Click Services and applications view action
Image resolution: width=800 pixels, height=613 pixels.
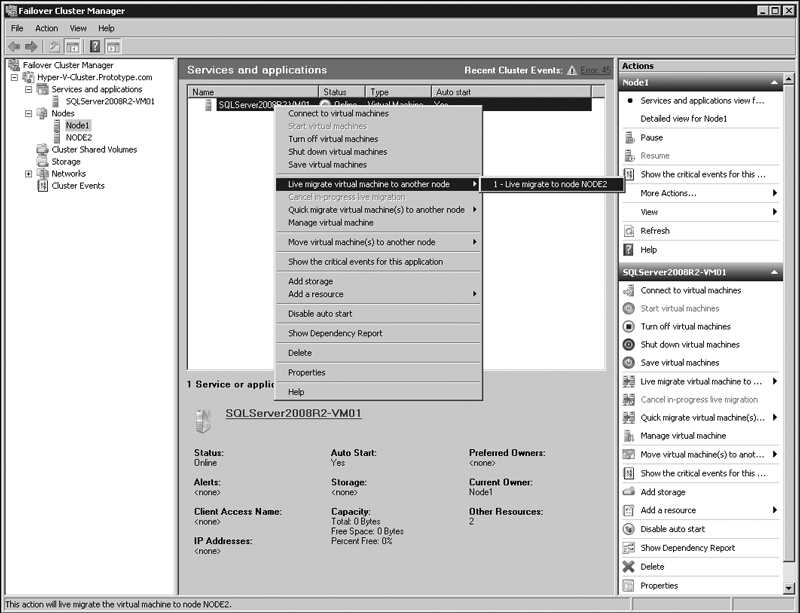pyautogui.click(x=702, y=101)
